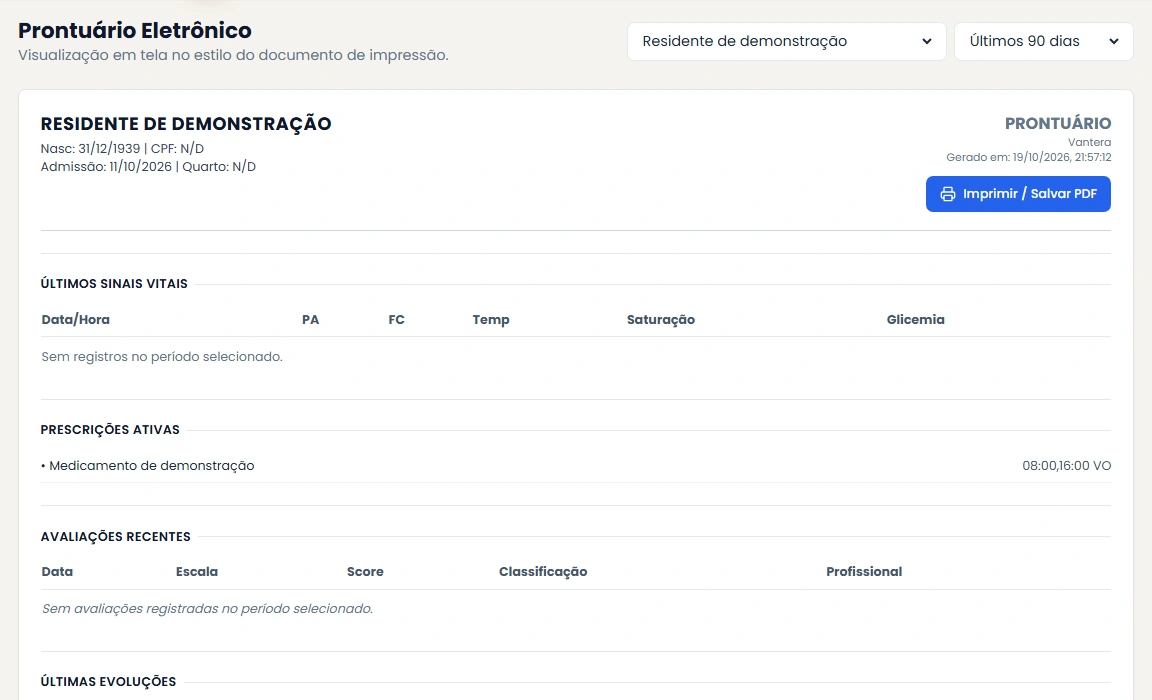The image size is (1152, 700).
Task: Click the ÚLTIMOS SINAIS VITAIS section heading
Action: [x=114, y=284]
